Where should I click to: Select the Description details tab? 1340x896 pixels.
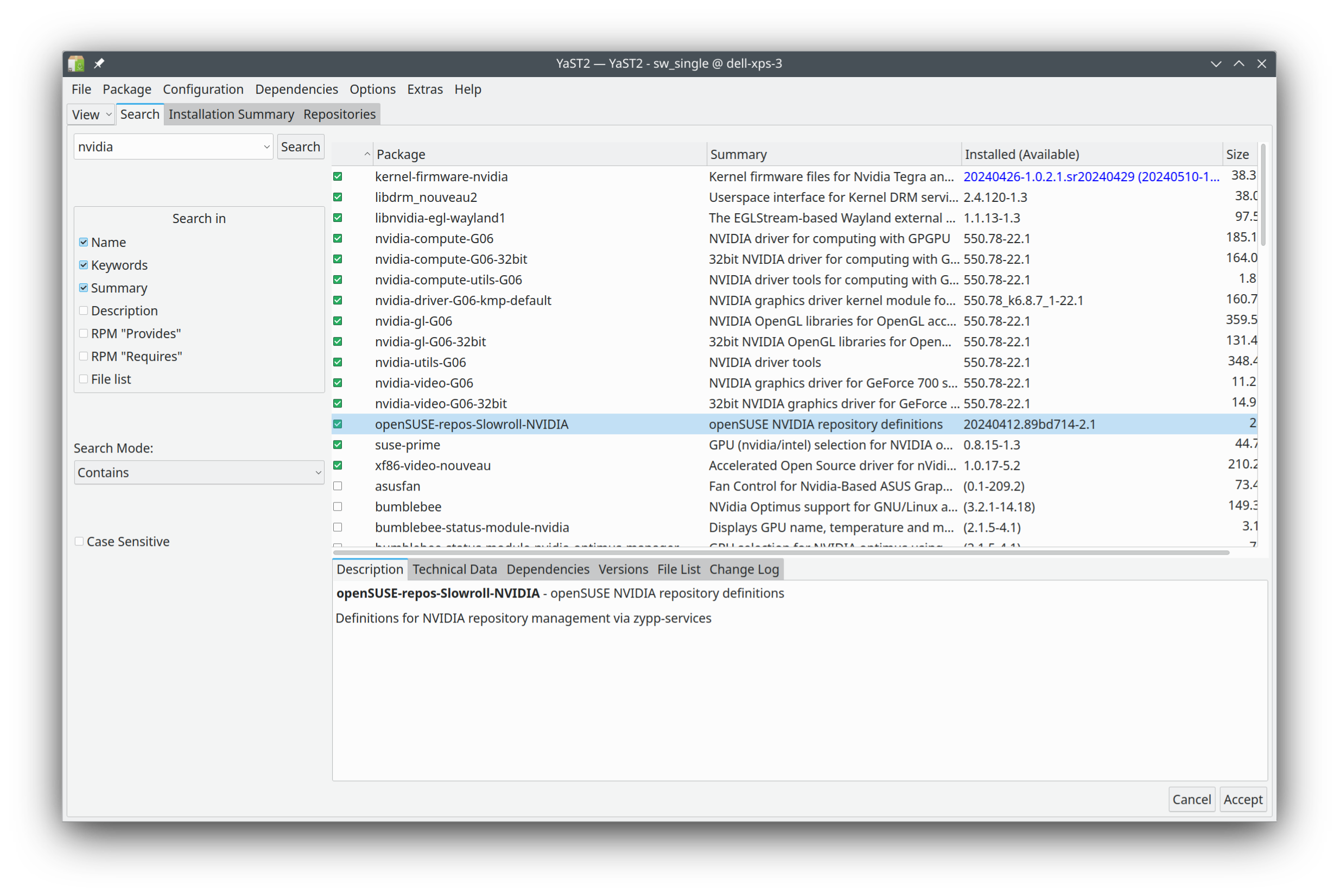click(370, 569)
